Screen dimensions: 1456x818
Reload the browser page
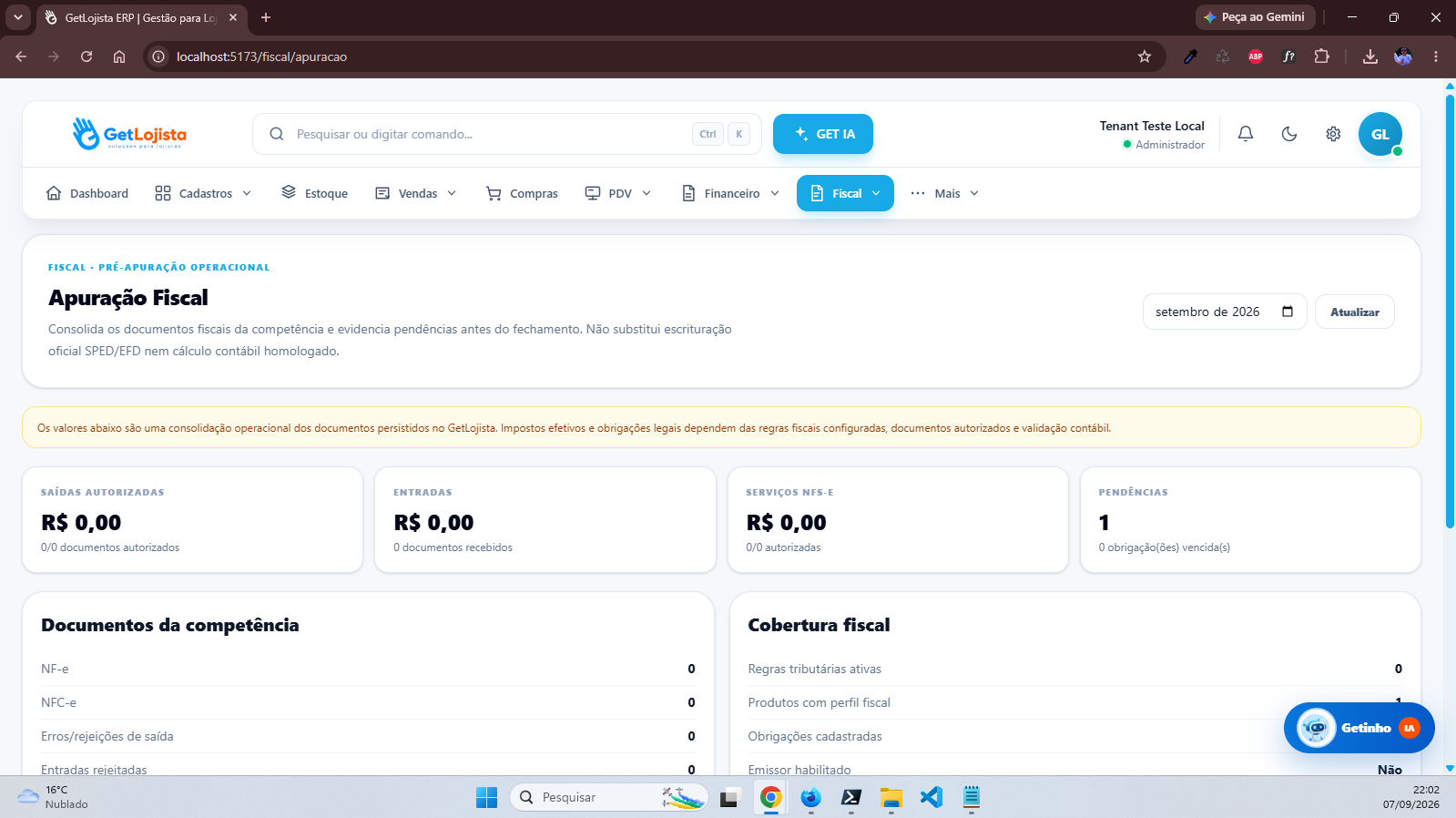(x=87, y=56)
